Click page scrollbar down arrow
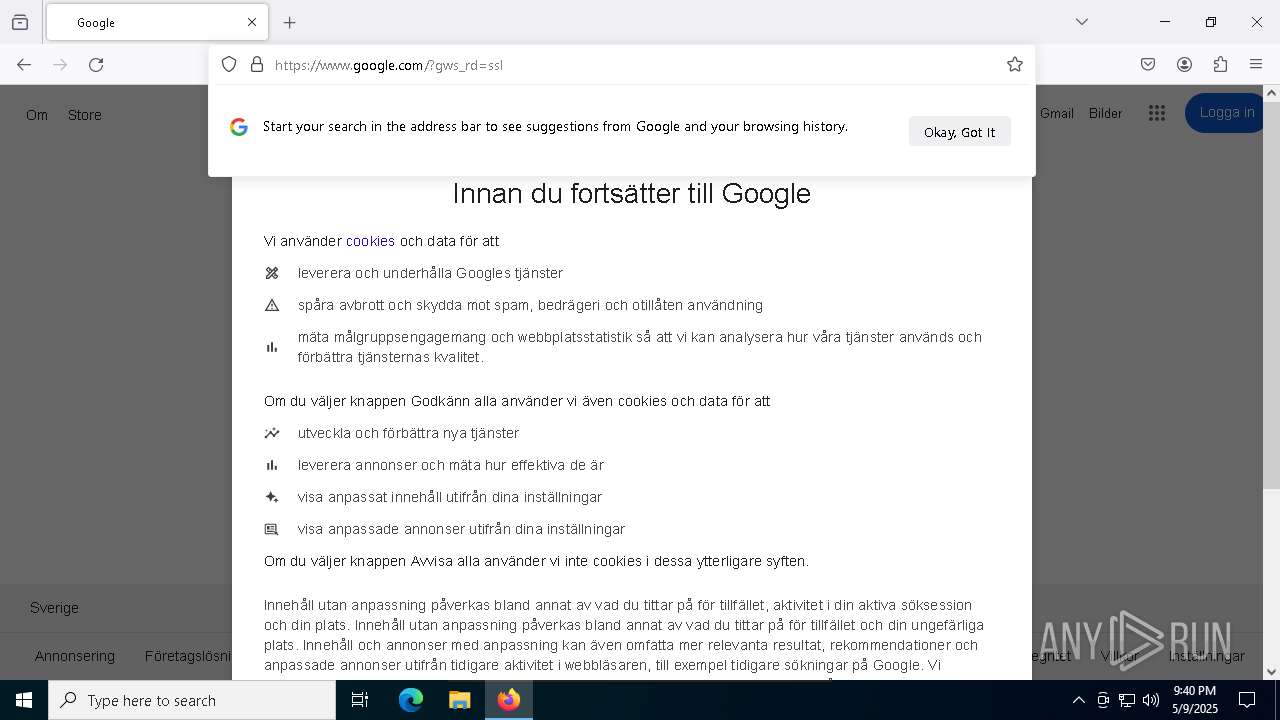The height and width of the screenshot is (720, 1280). point(1271,672)
